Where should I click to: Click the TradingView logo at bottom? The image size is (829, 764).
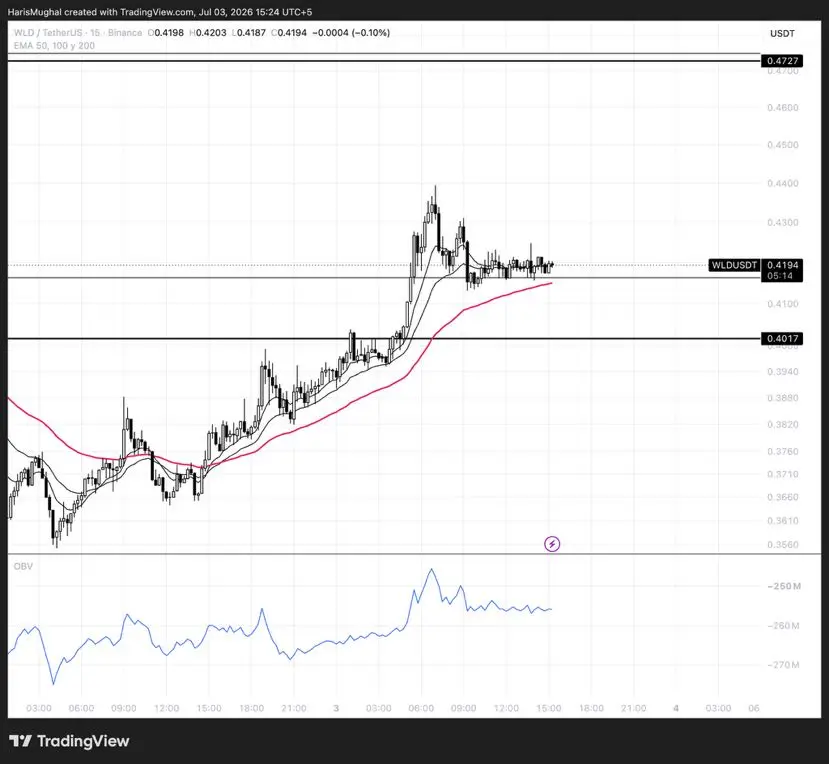[x=69, y=741]
